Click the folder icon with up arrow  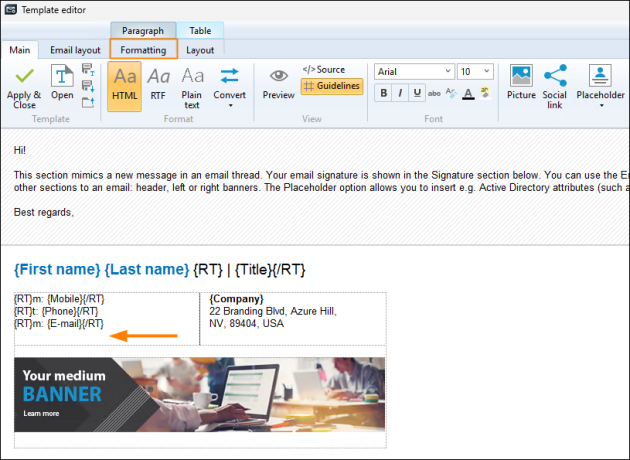pos(88,102)
